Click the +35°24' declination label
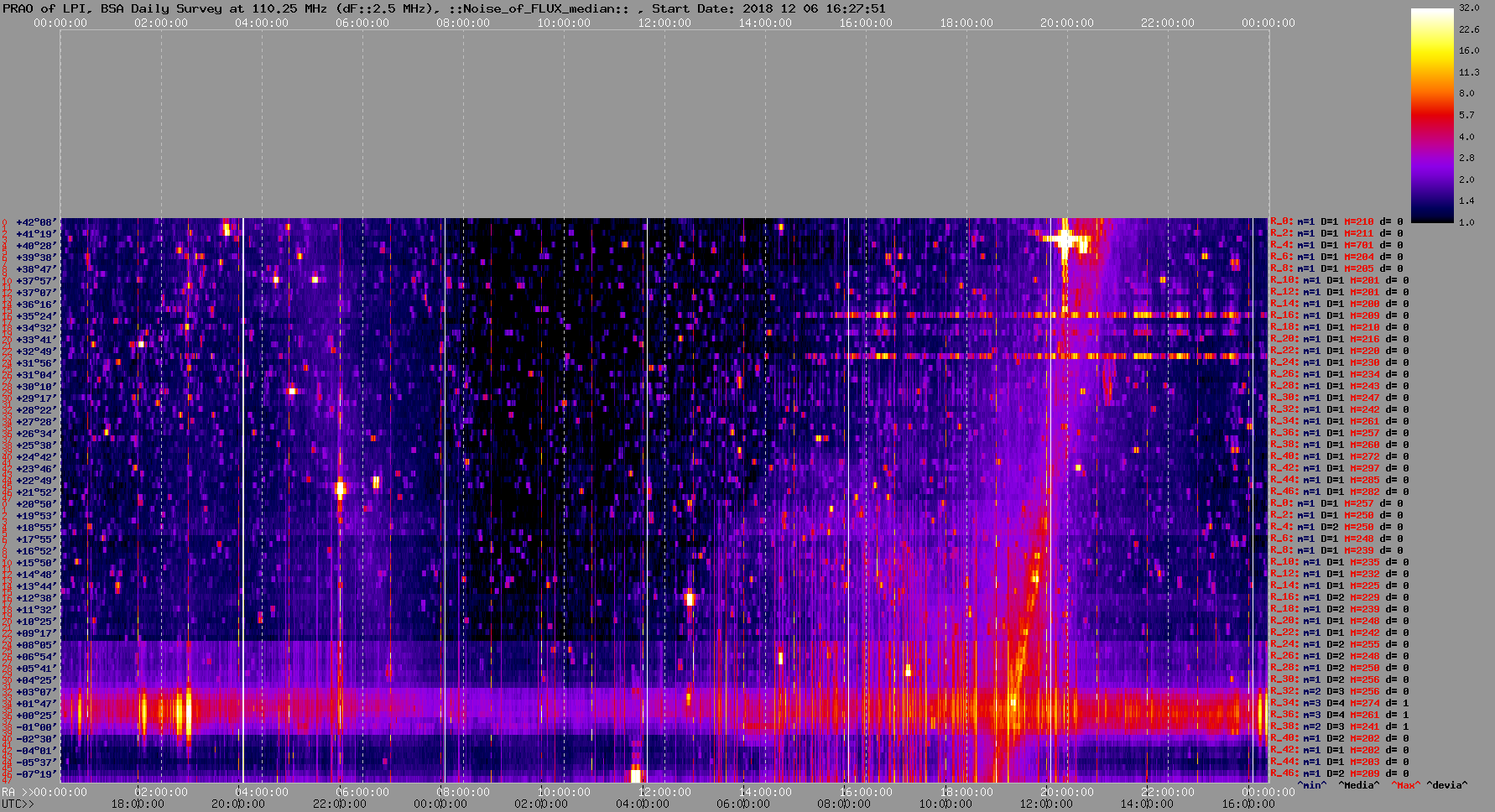 [x=37, y=316]
